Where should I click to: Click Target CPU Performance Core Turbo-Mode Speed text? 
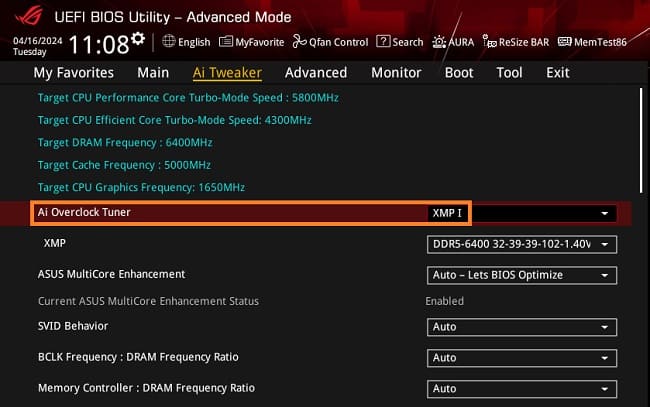(188, 98)
